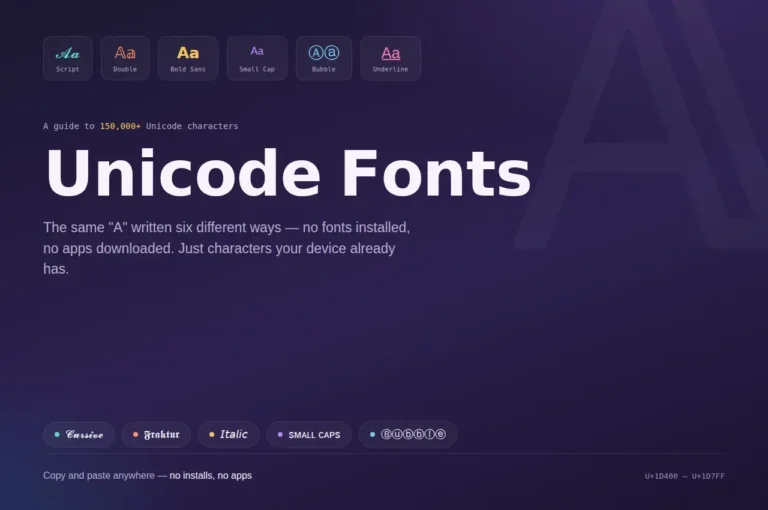This screenshot has width=768, height=510.
Task: Pick the Small Cap style card
Action: tap(257, 58)
